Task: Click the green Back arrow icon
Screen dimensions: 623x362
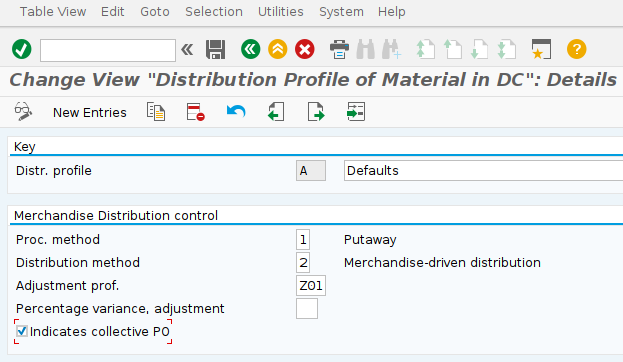Action: (x=250, y=50)
